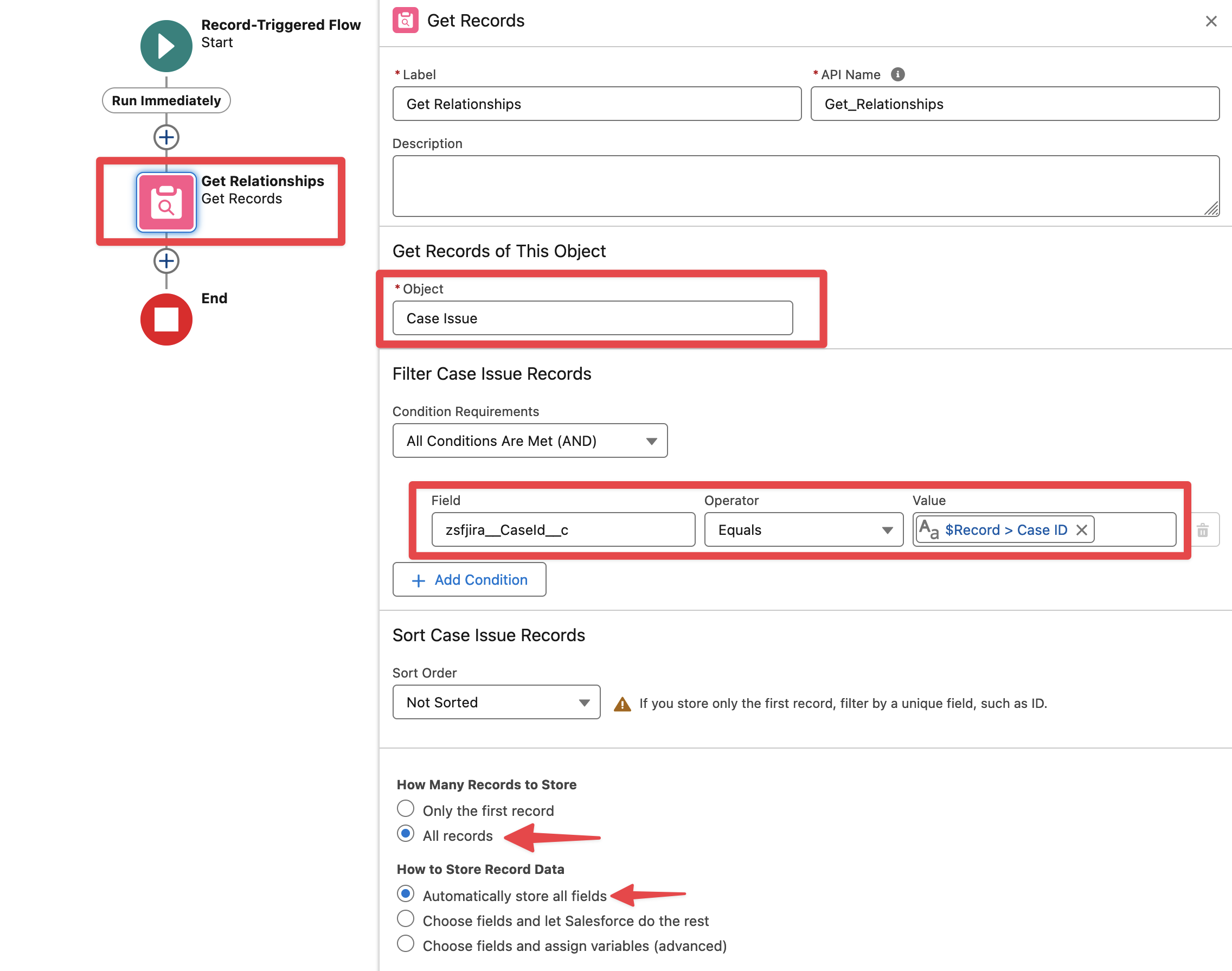Delete the condition with trash icon
Screen dimensions: 1232x971
tap(1203, 530)
